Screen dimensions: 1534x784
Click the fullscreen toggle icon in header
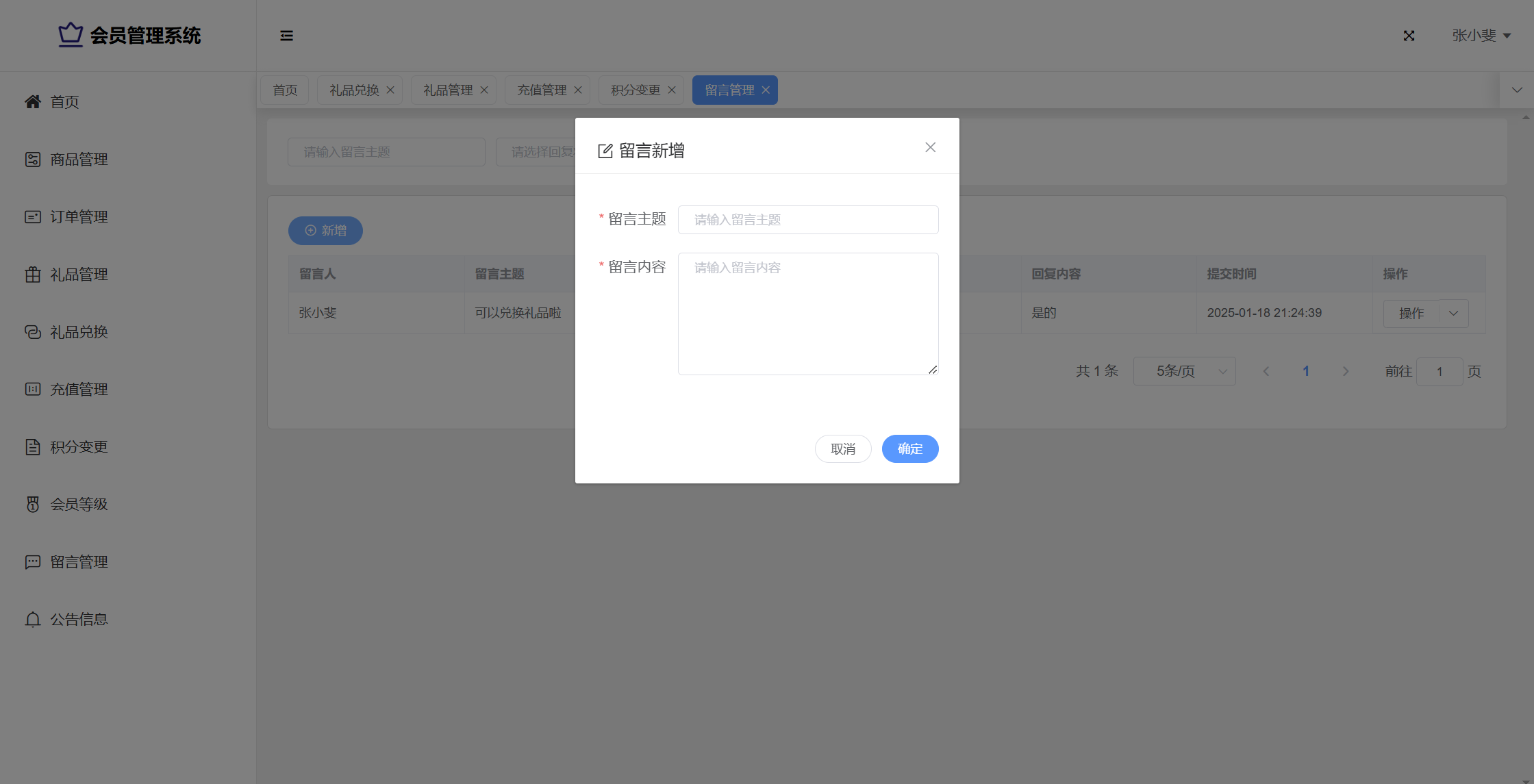click(x=1409, y=36)
